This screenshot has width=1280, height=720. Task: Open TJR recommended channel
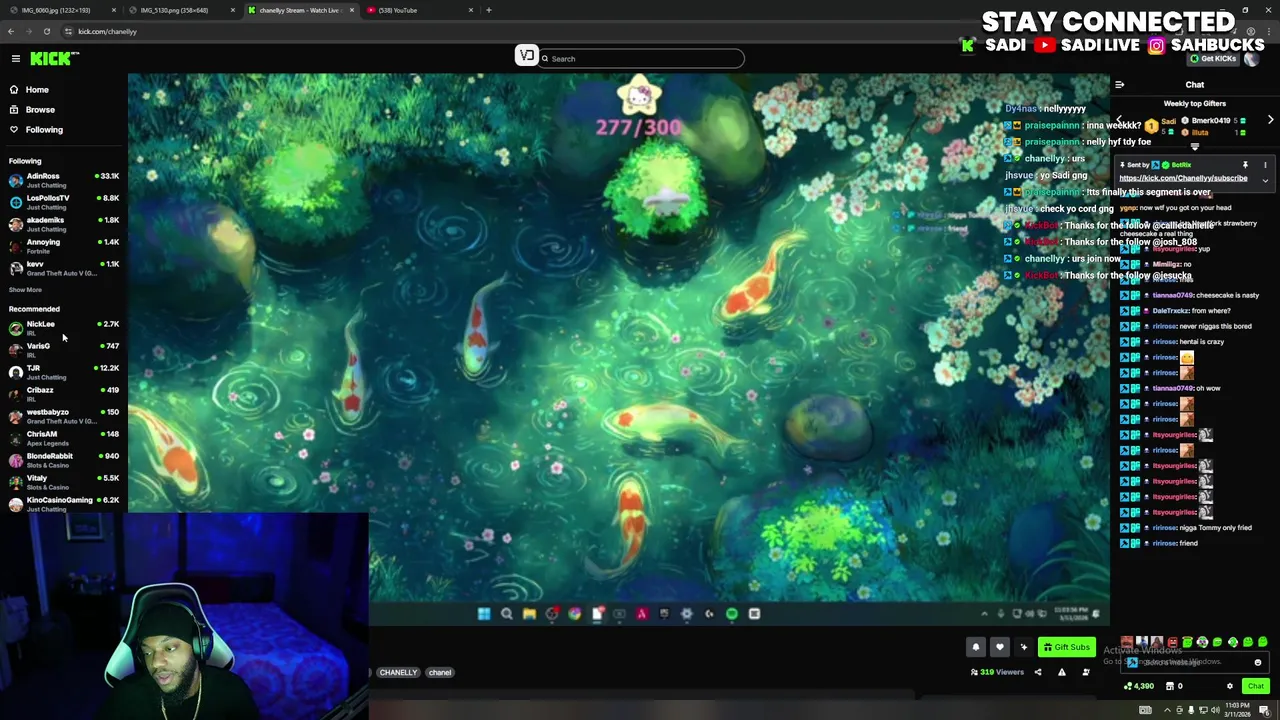point(63,372)
